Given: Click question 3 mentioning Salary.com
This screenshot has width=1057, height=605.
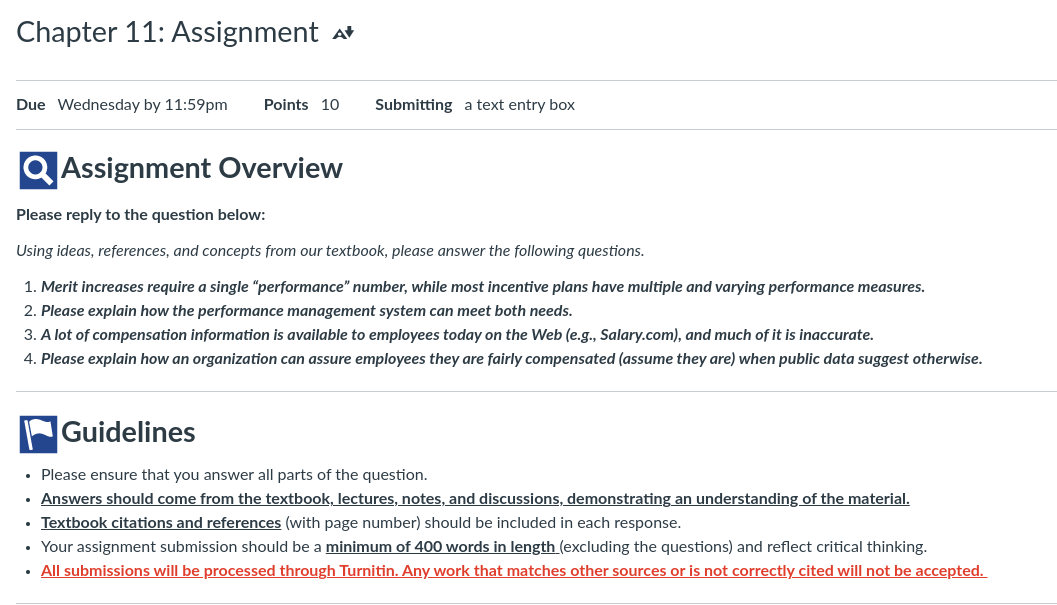Looking at the screenshot, I should click(457, 335).
